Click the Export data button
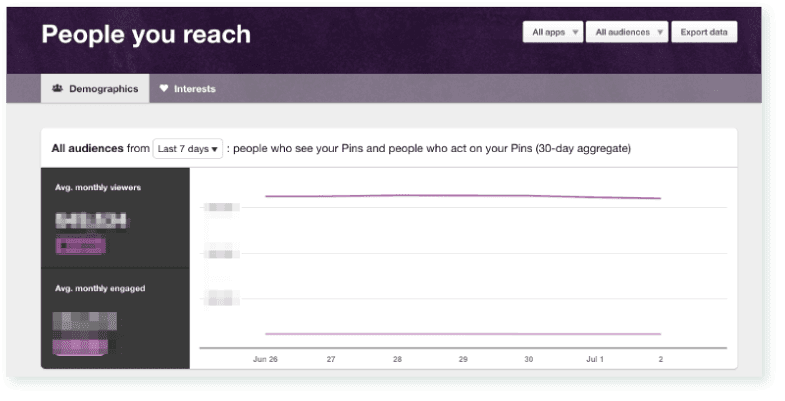Screen dimensions: 785x401 point(704,32)
